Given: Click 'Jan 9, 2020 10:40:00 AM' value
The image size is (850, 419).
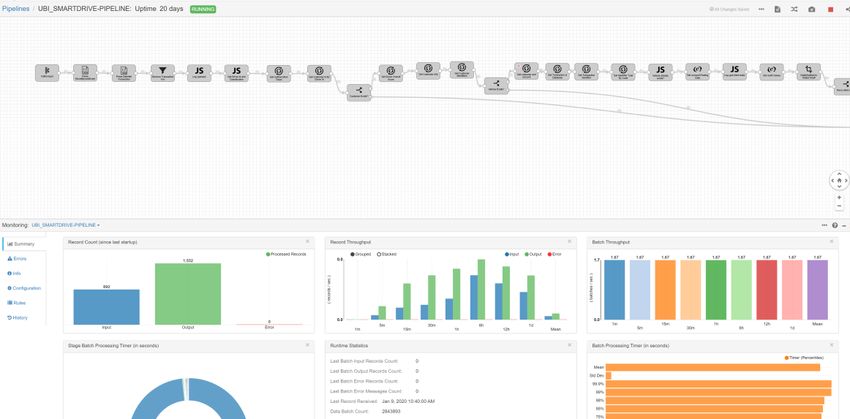Looking at the screenshot, I should click(x=408, y=402).
